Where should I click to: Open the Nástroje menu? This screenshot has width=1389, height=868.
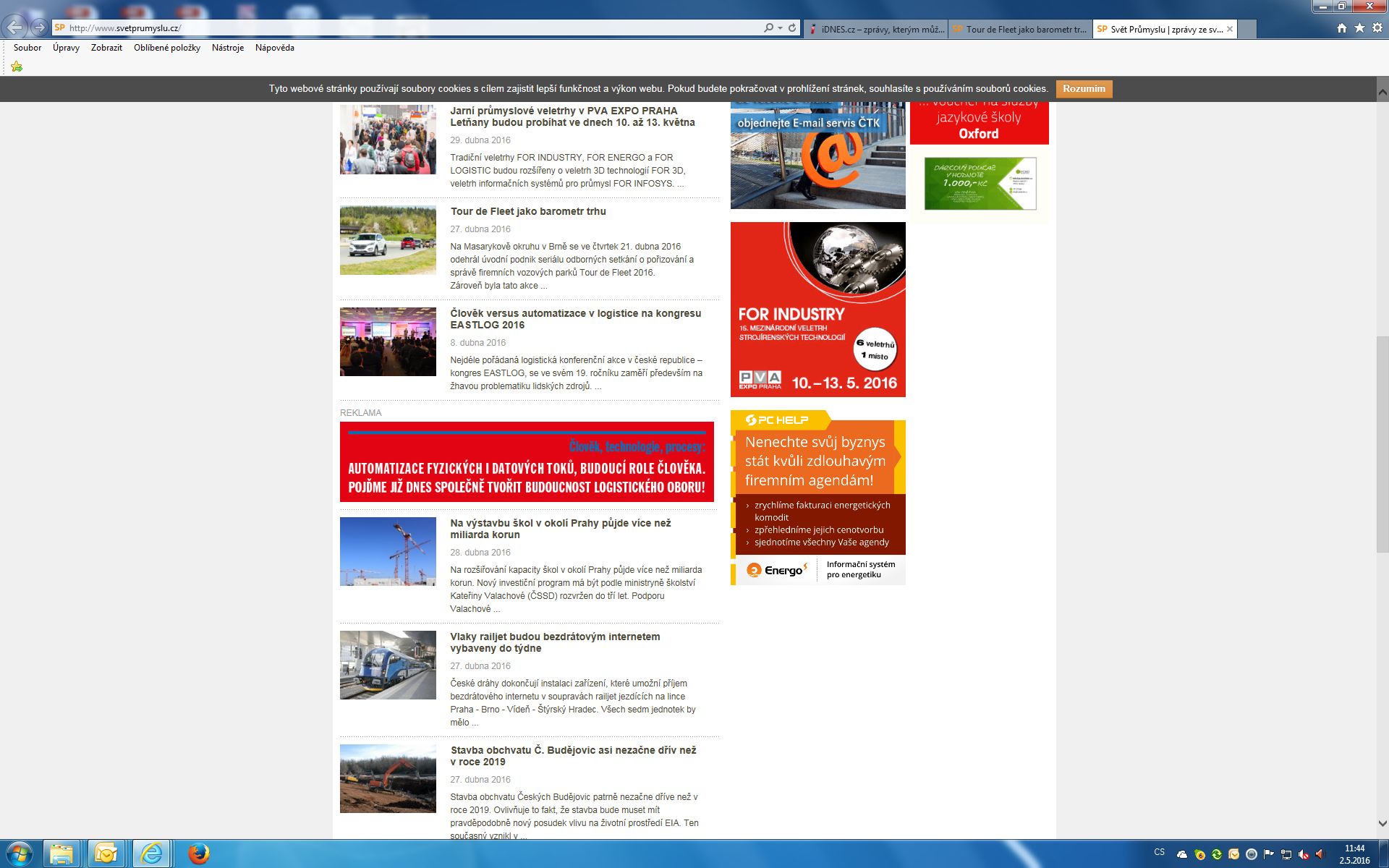click(228, 48)
